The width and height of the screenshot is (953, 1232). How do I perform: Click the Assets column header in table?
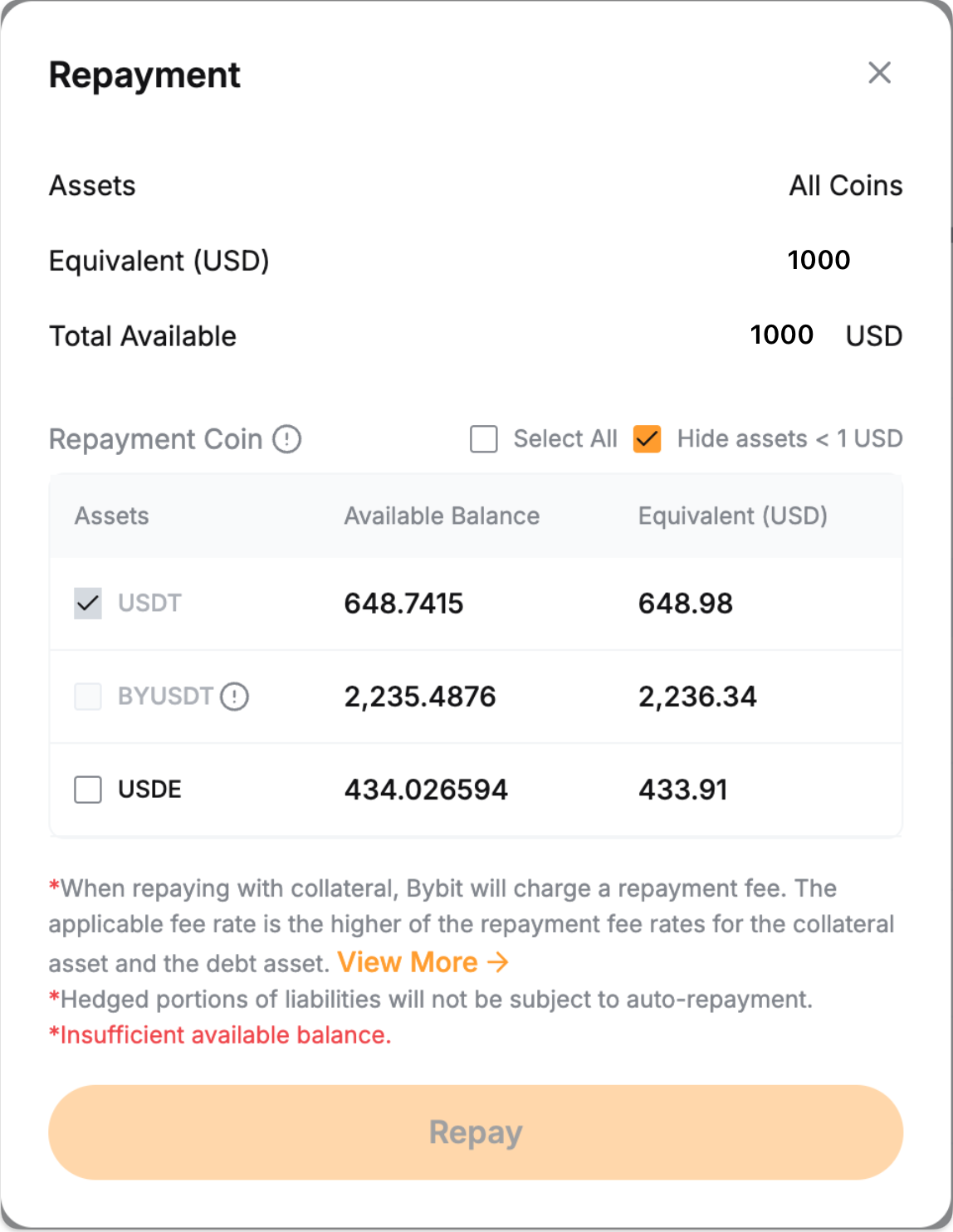click(112, 516)
